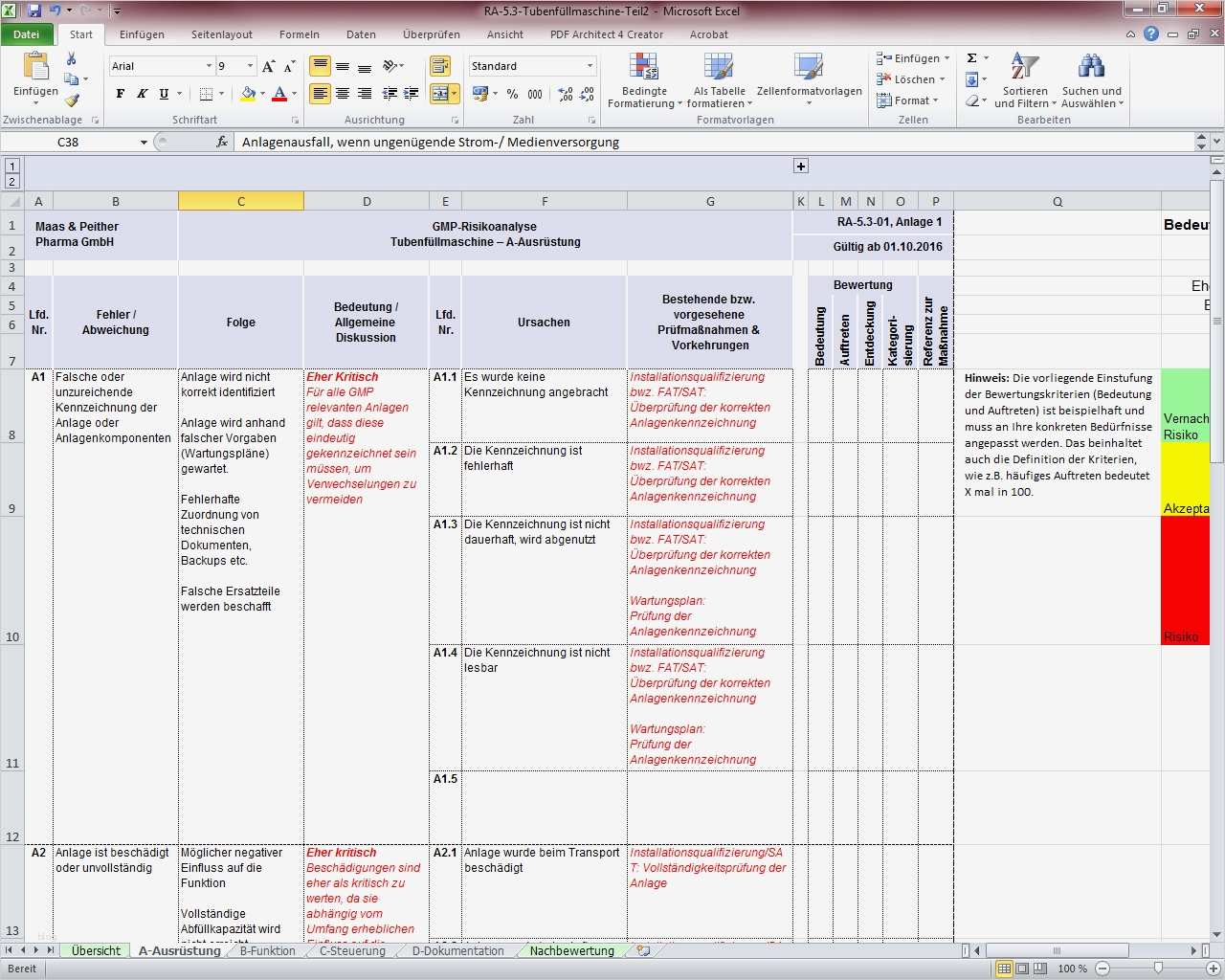Click the Cut scissors icon
Image resolution: width=1225 pixels, height=980 pixels.
point(71,59)
